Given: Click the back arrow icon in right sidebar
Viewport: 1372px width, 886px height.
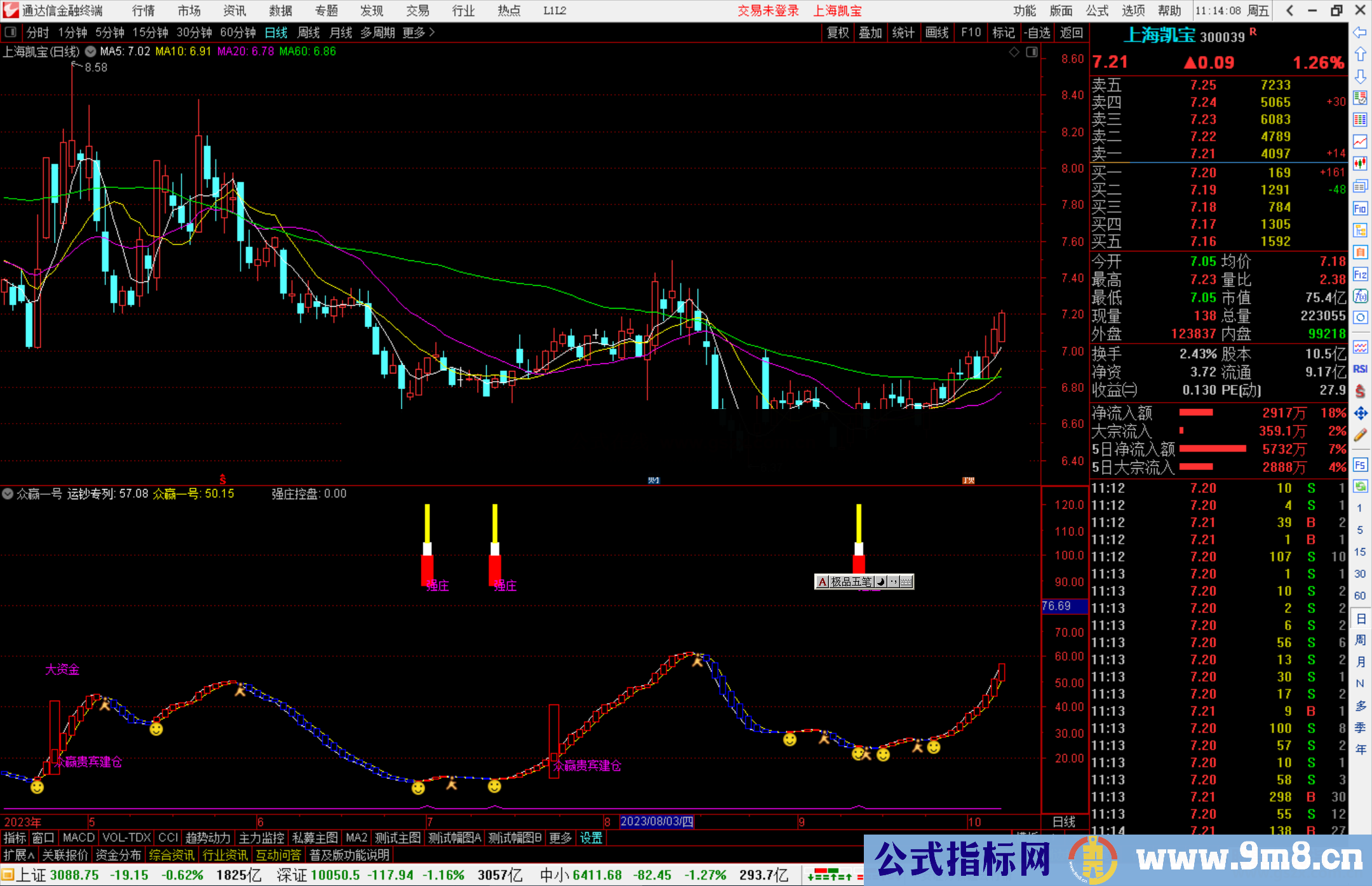Looking at the screenshot, I should pos(1359,32).
